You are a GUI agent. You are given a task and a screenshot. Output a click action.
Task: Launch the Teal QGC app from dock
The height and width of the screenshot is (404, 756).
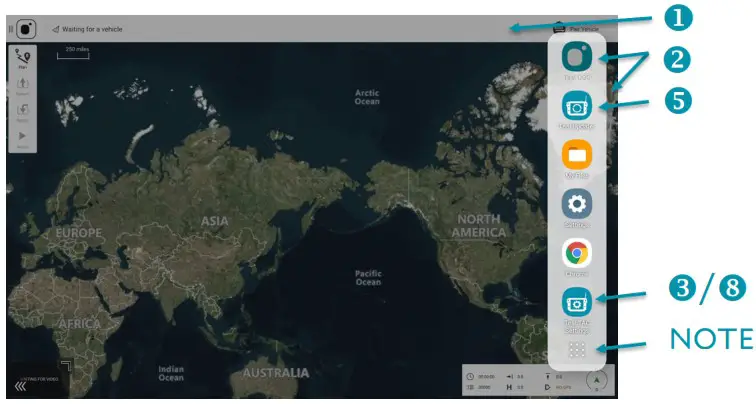point(577,57)
